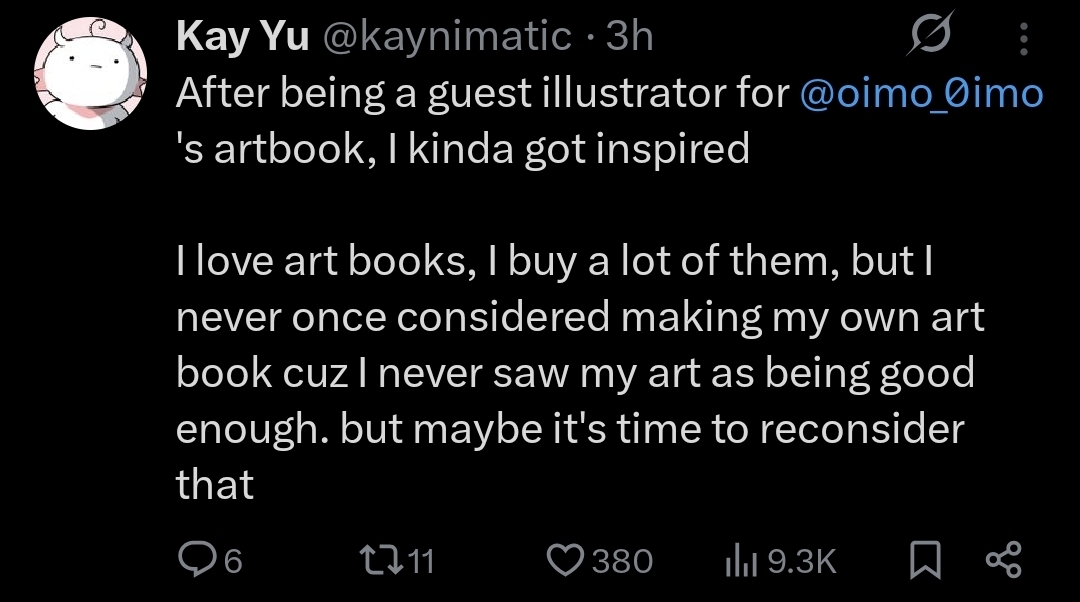Click the like count 380
1080x602 pixels.
621,561
